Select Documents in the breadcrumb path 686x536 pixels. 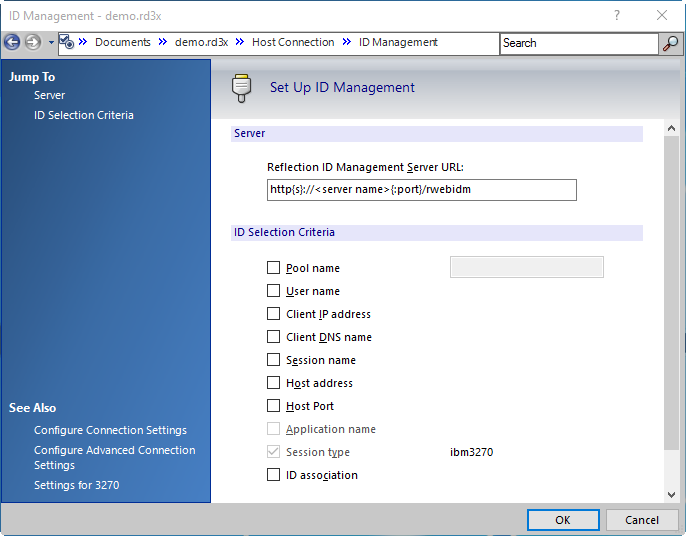point(122,42)
